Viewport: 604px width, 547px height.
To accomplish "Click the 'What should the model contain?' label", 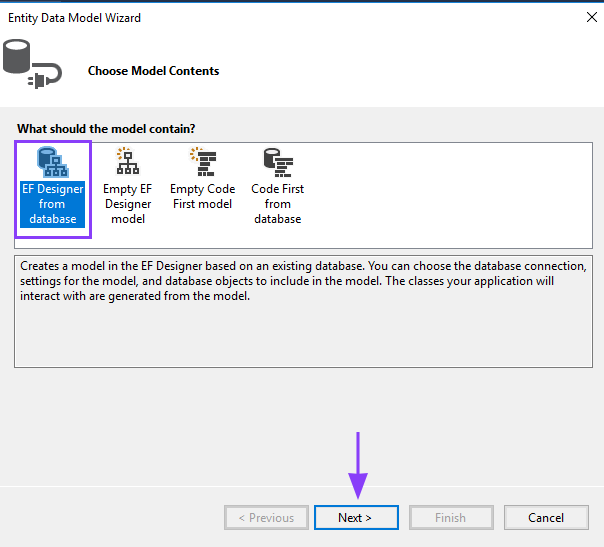I will tap(106, 129).
